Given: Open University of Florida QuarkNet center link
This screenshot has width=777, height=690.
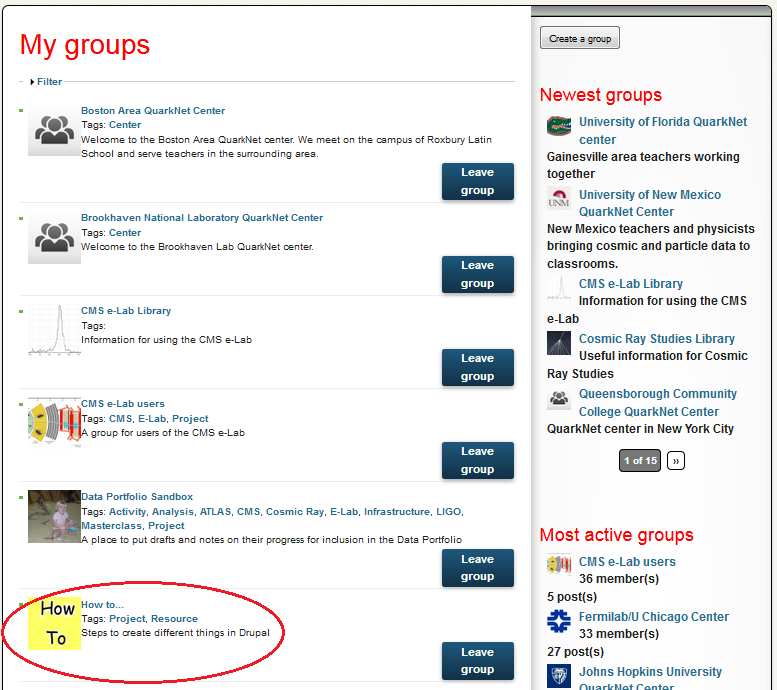Looking at the screenshot, I should pos(663,130).
